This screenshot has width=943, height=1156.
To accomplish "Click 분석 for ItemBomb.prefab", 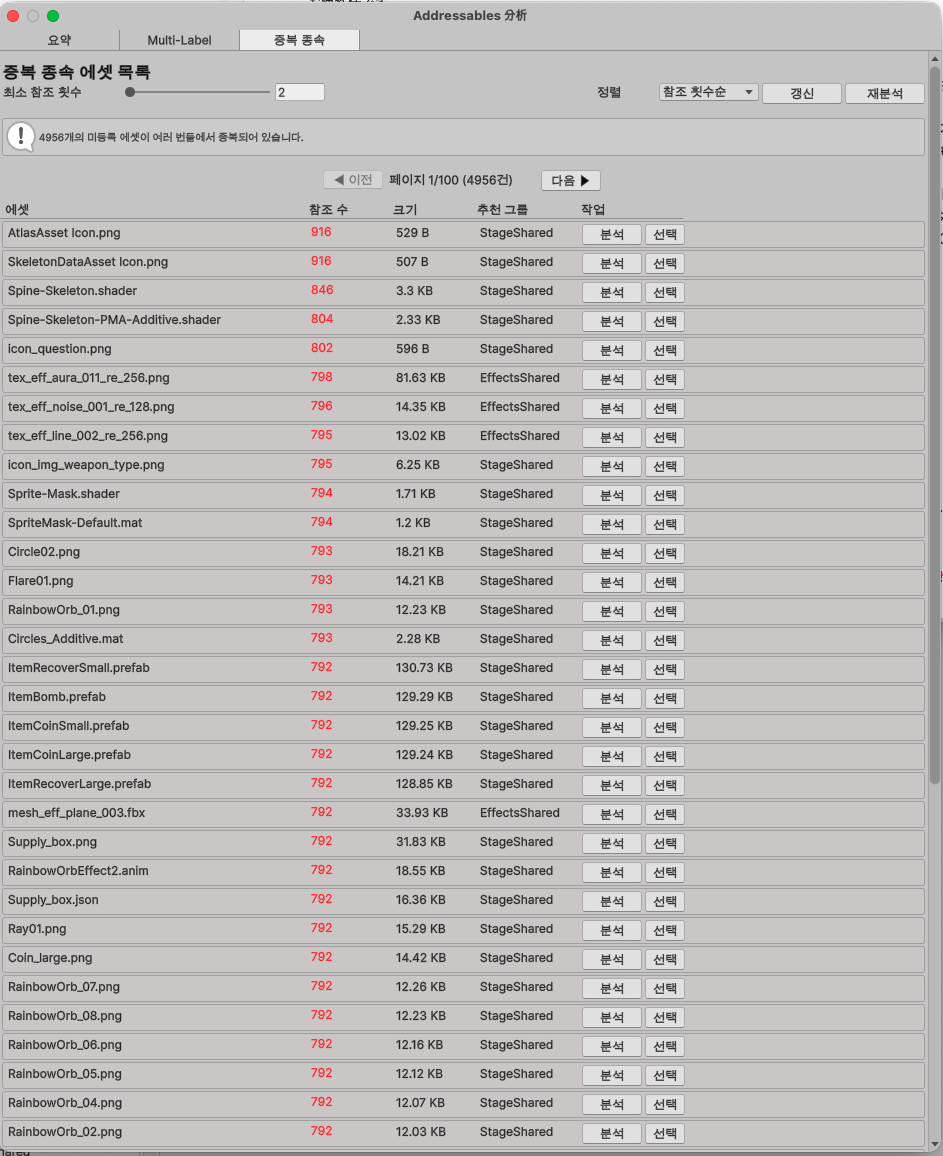I will 611,698.
